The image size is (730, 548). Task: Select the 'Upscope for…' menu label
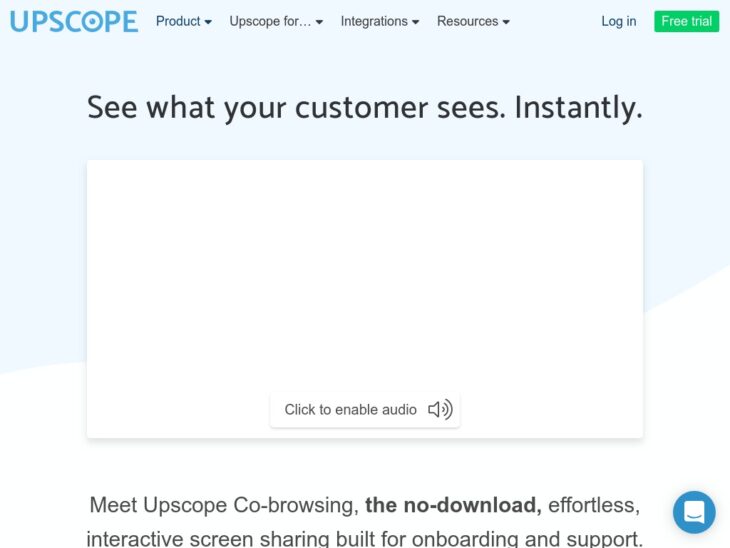[270, 21]
